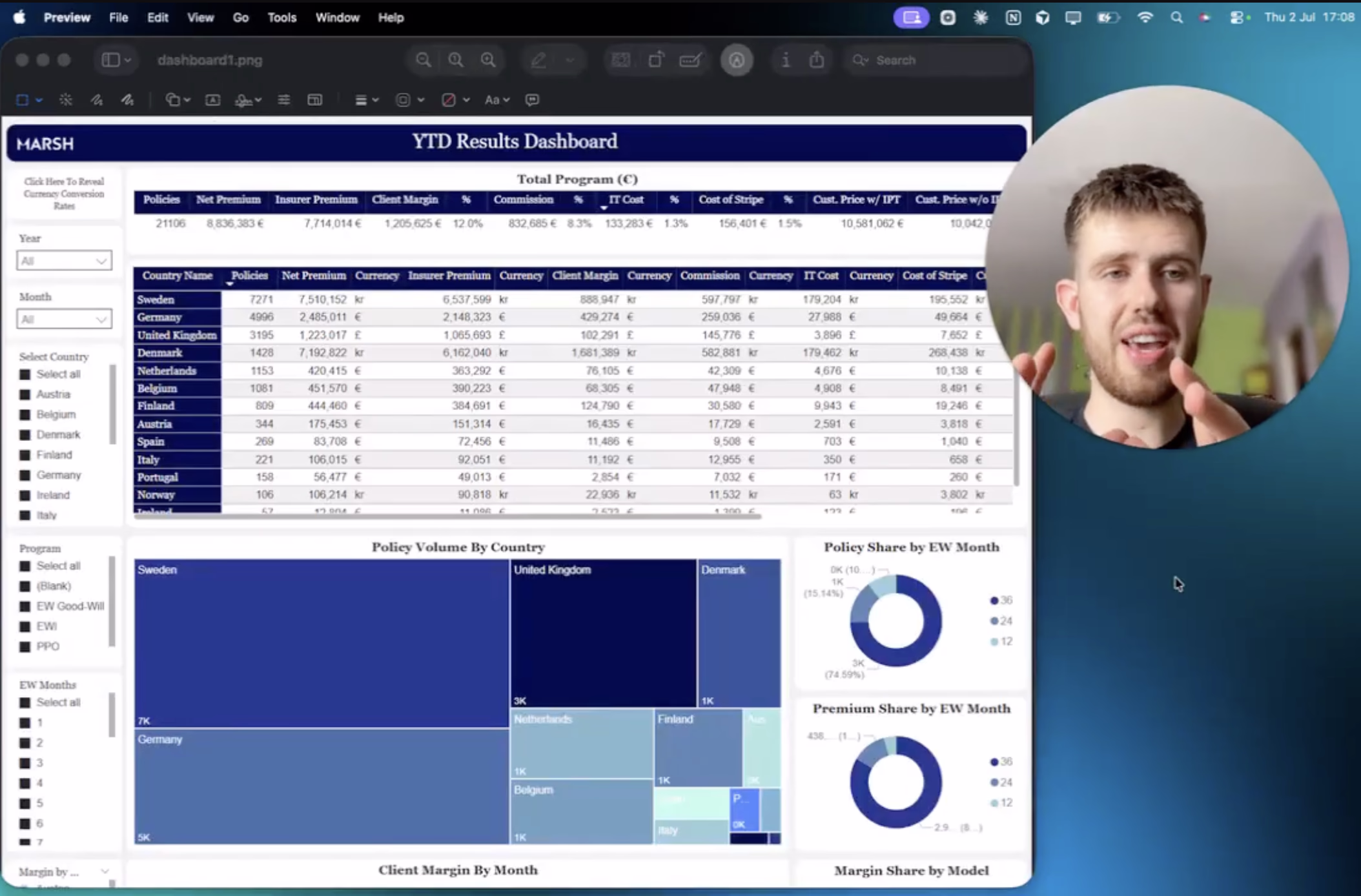The height and width of the screenshot is (896, 1361).
Task: Open the File menu
Action: 119,17
